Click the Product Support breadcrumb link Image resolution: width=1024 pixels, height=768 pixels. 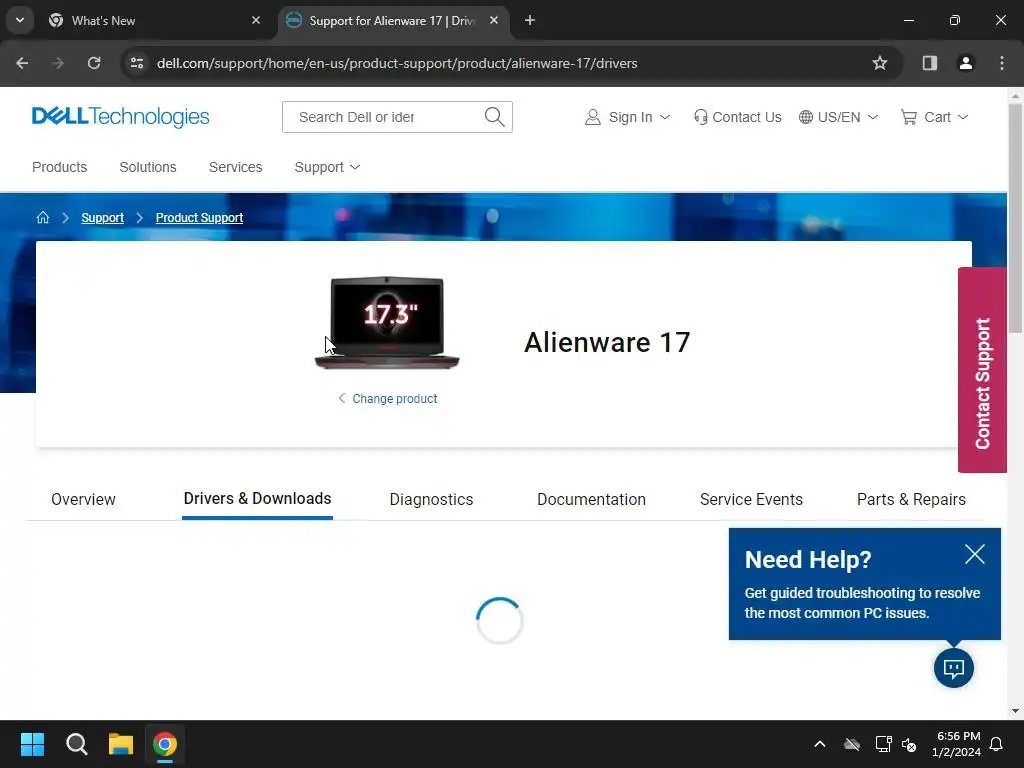(x=199, y=217)
